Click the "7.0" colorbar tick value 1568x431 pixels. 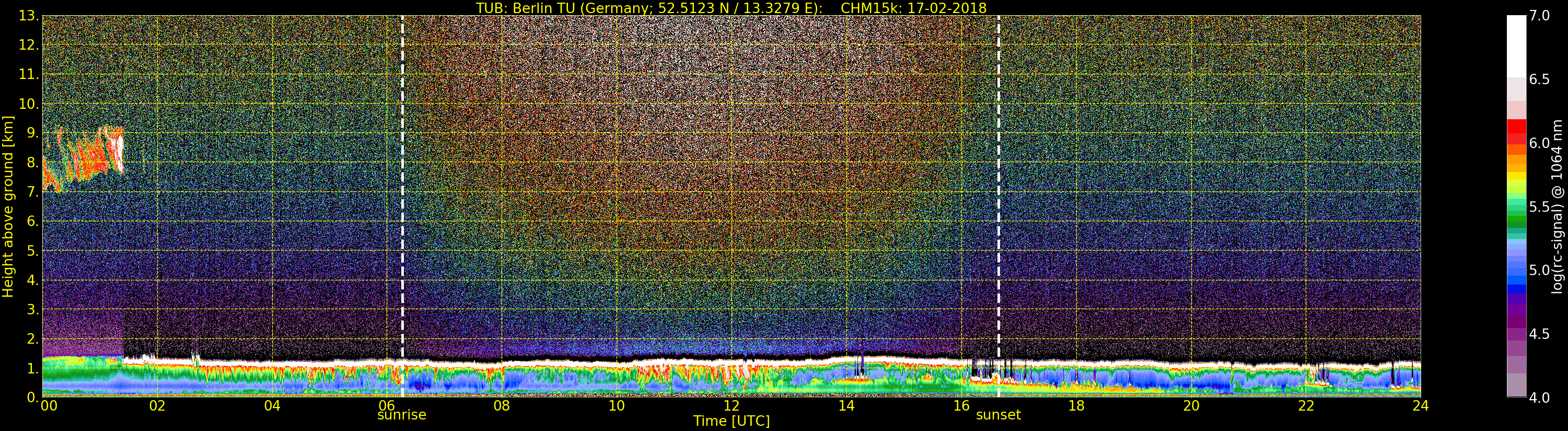click(1539, 16)
